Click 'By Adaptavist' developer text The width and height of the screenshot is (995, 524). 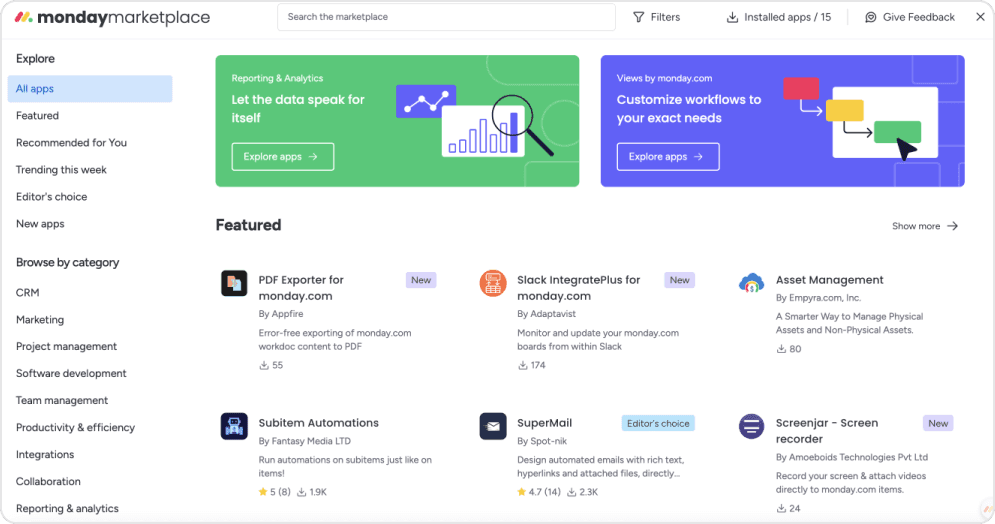(546, 314)
